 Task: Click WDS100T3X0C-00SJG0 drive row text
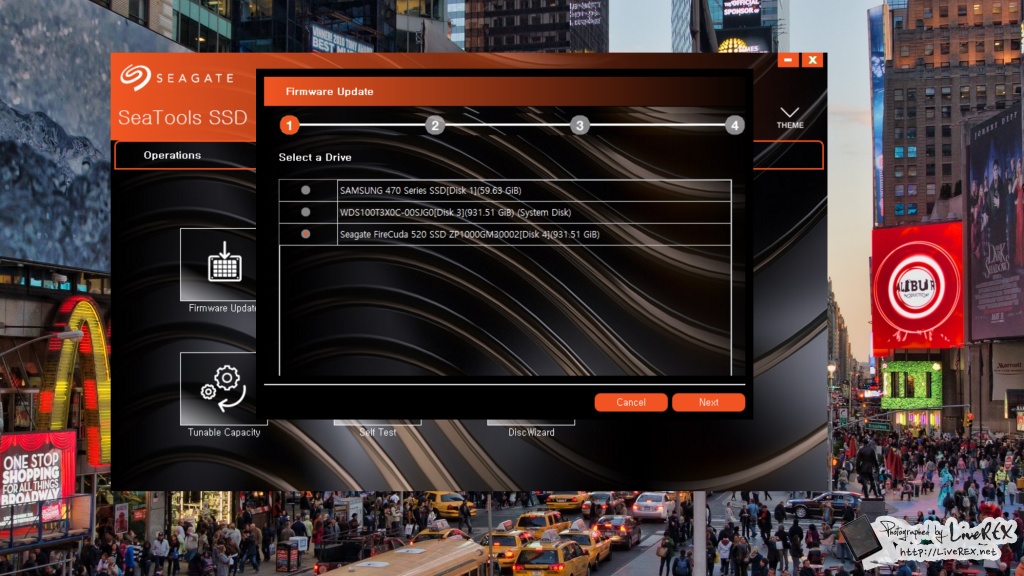click(455, 212)
